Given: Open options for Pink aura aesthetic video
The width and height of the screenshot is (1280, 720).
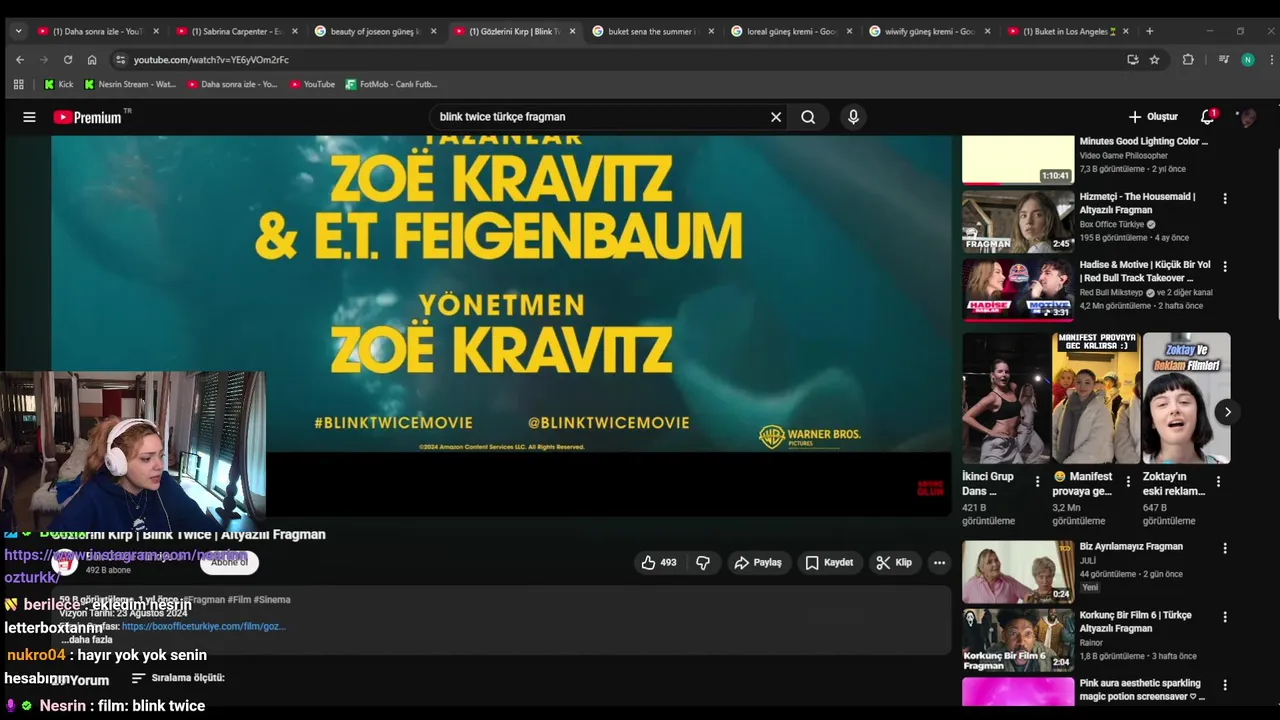Looking at the screenshot, I should (1225, 686).
